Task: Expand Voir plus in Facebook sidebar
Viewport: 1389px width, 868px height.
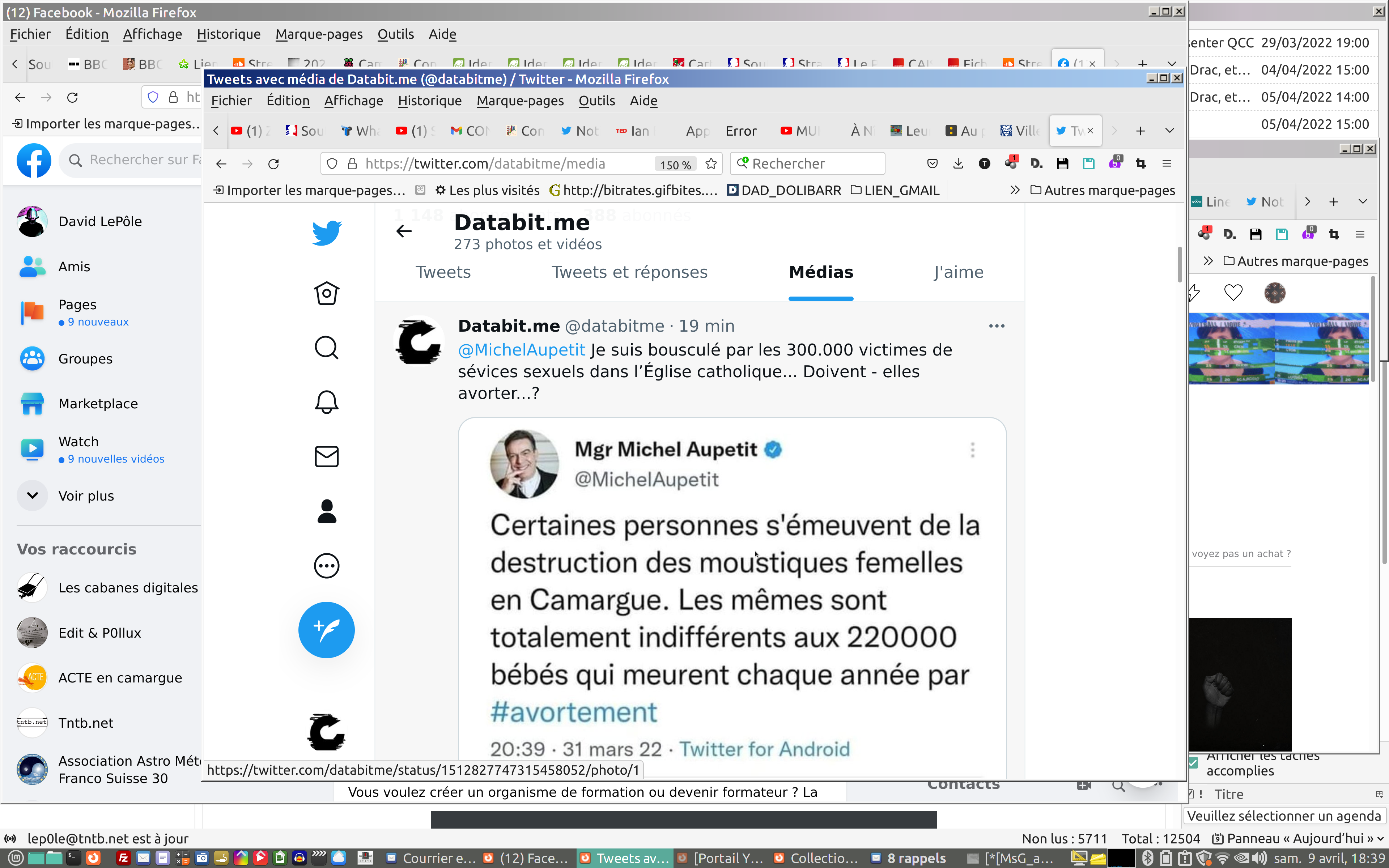Action: click(x=86, y=495)
